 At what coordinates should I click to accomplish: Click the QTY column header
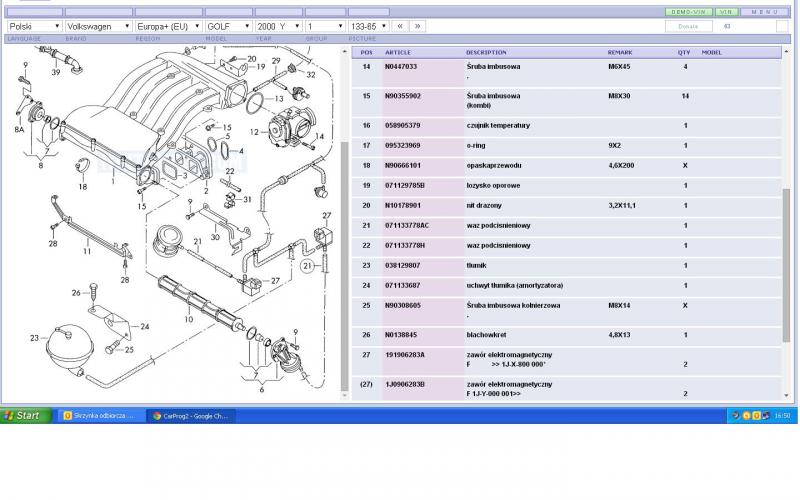tap(684, 53)
